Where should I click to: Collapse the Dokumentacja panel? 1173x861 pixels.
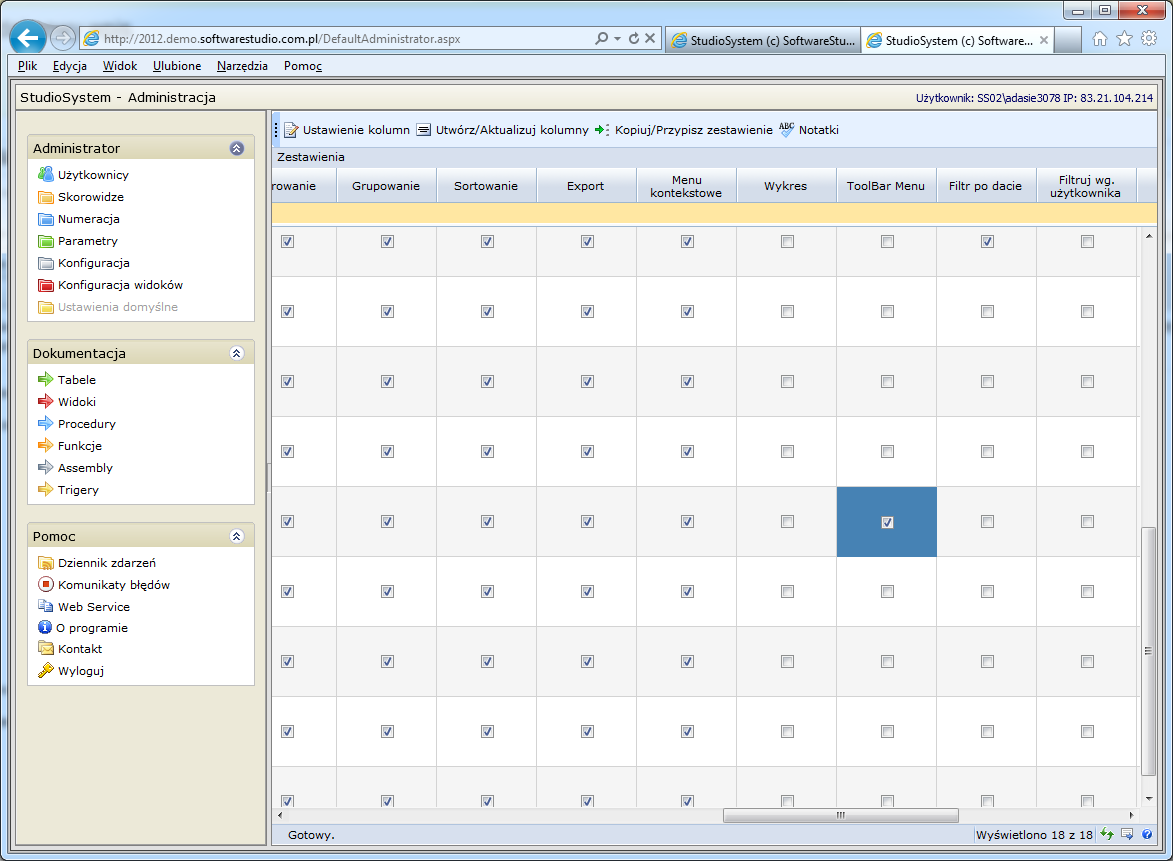(x=237, y=353)
